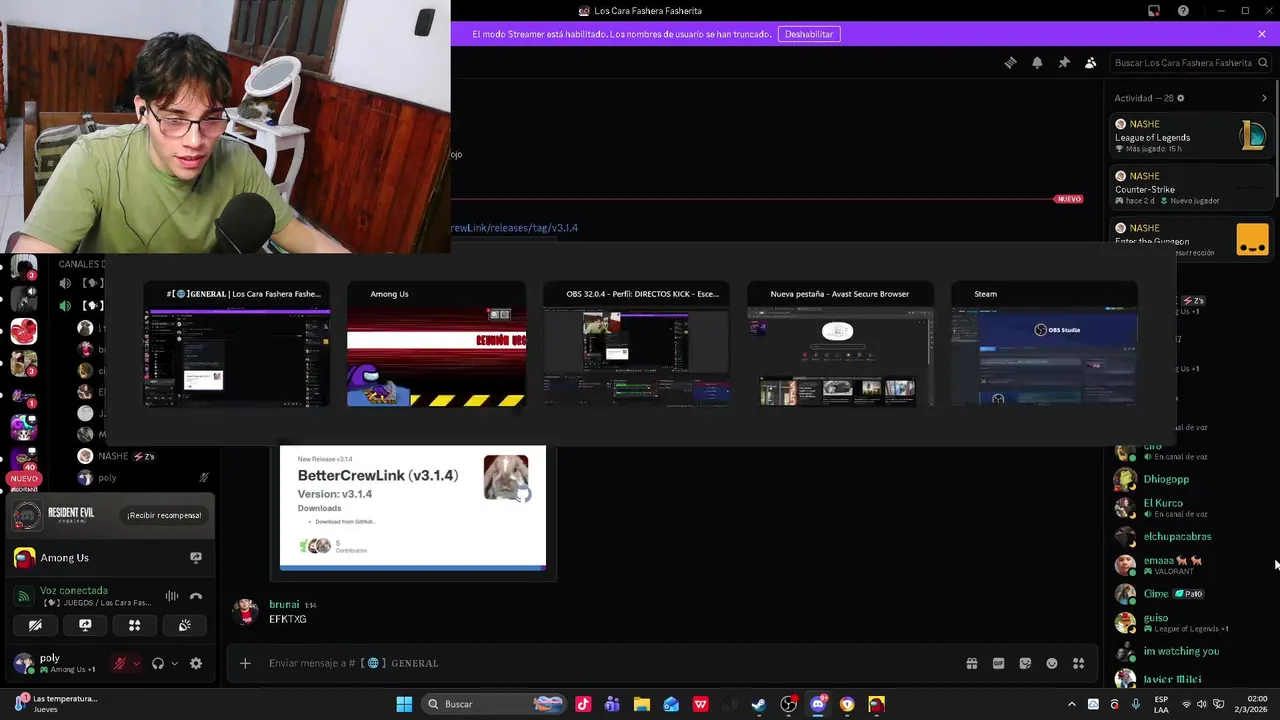Expand the Actividad panel chevron
This screenshot has width=1280, height=720.
1264,98
